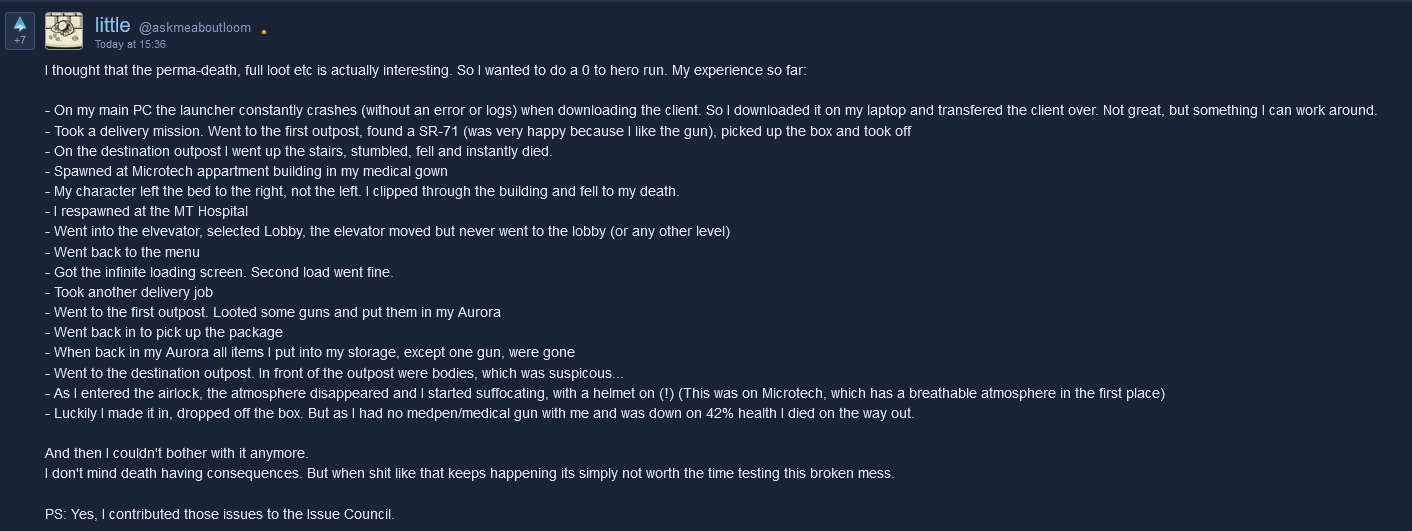Click the 'Got the infinite loading screen' line
Image resolution: width=1412 pixels, height=531 pixels.
click(219, 272)
